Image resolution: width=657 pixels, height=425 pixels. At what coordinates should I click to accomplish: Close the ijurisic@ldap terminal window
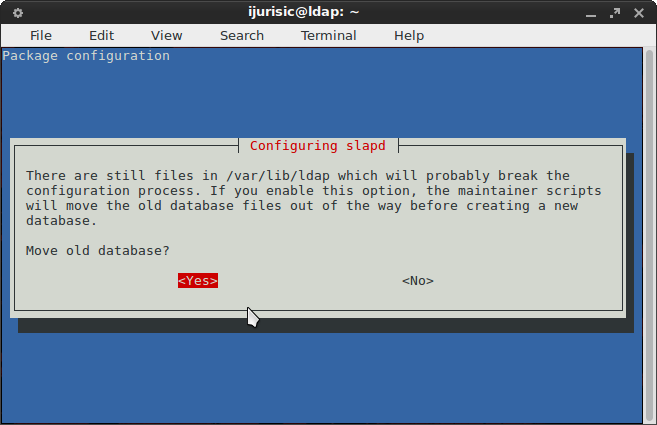pyautogui.click(x=639, y=13)
